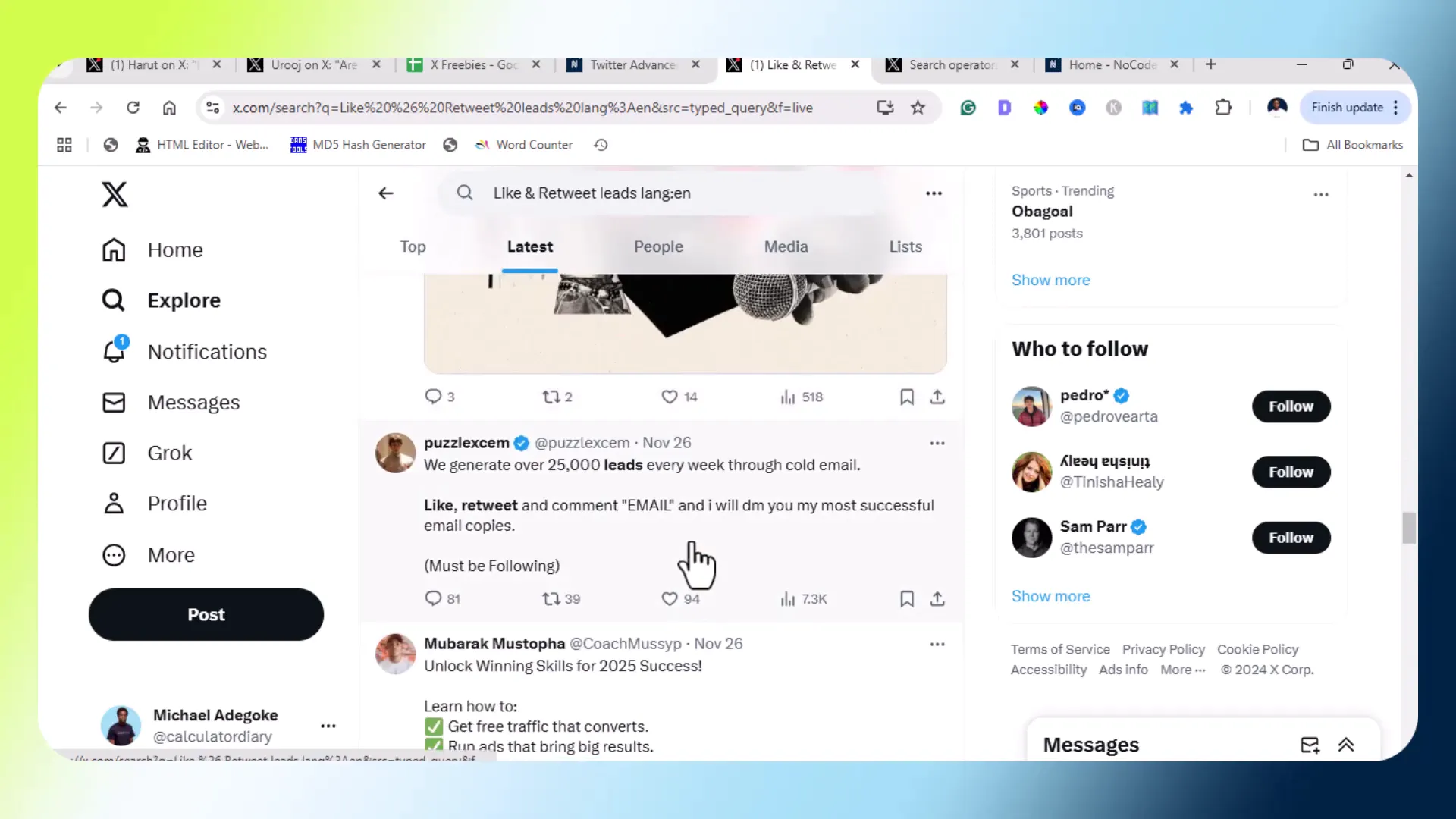Reload the page in browser toolbar
The image size is (1456, 819).
click(x=133, y=108)
